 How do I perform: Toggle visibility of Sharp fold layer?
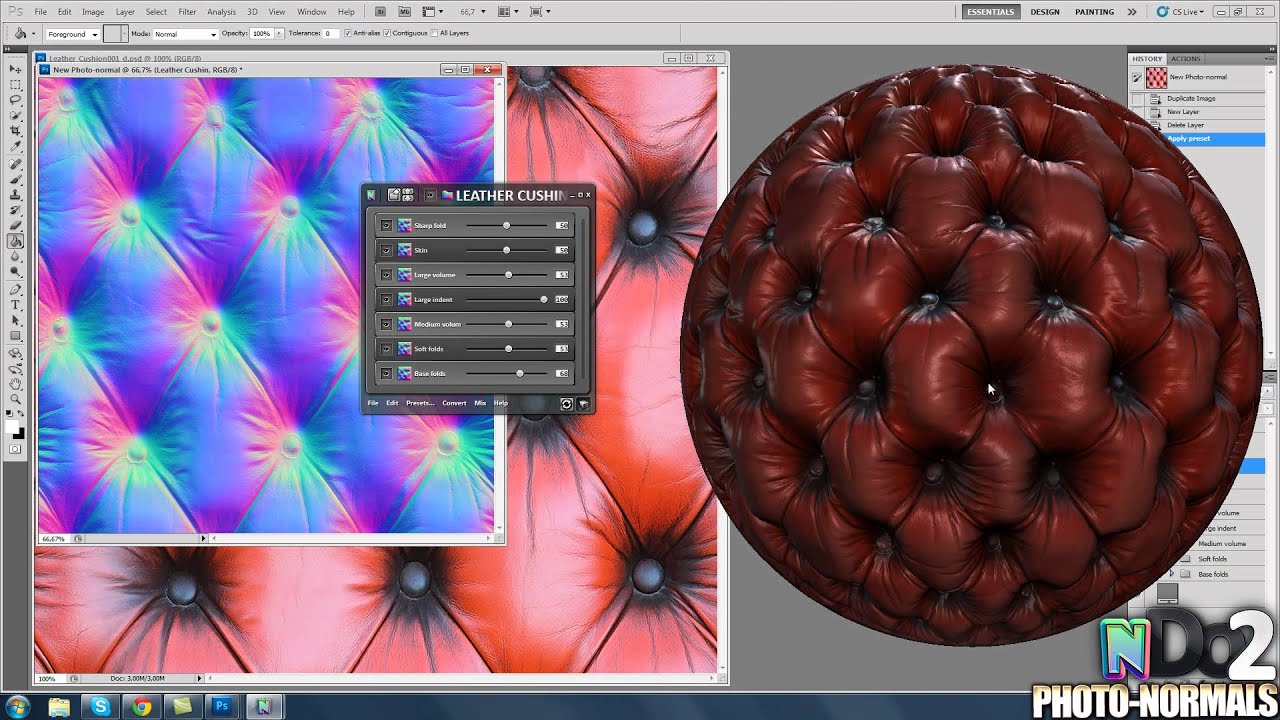coord(386,226)
